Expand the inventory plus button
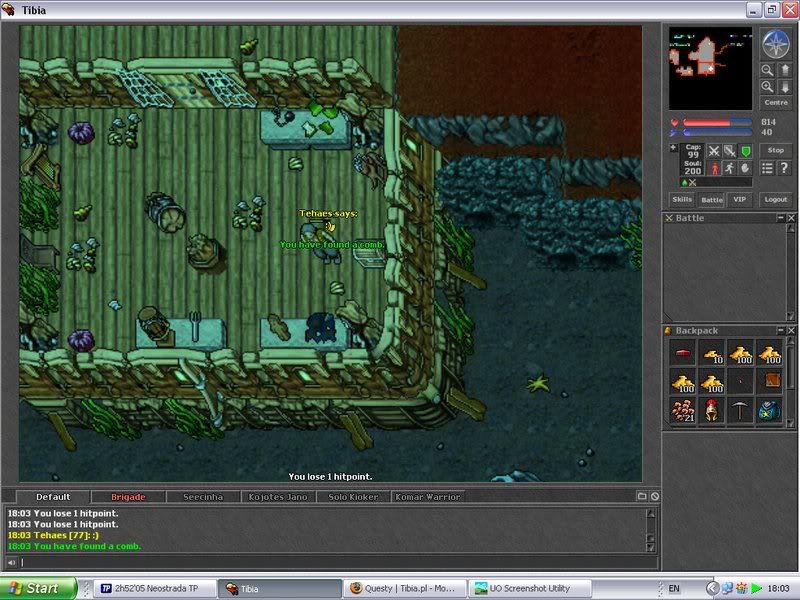Screen dimensions: 800x600 click(x=673, y=148)
